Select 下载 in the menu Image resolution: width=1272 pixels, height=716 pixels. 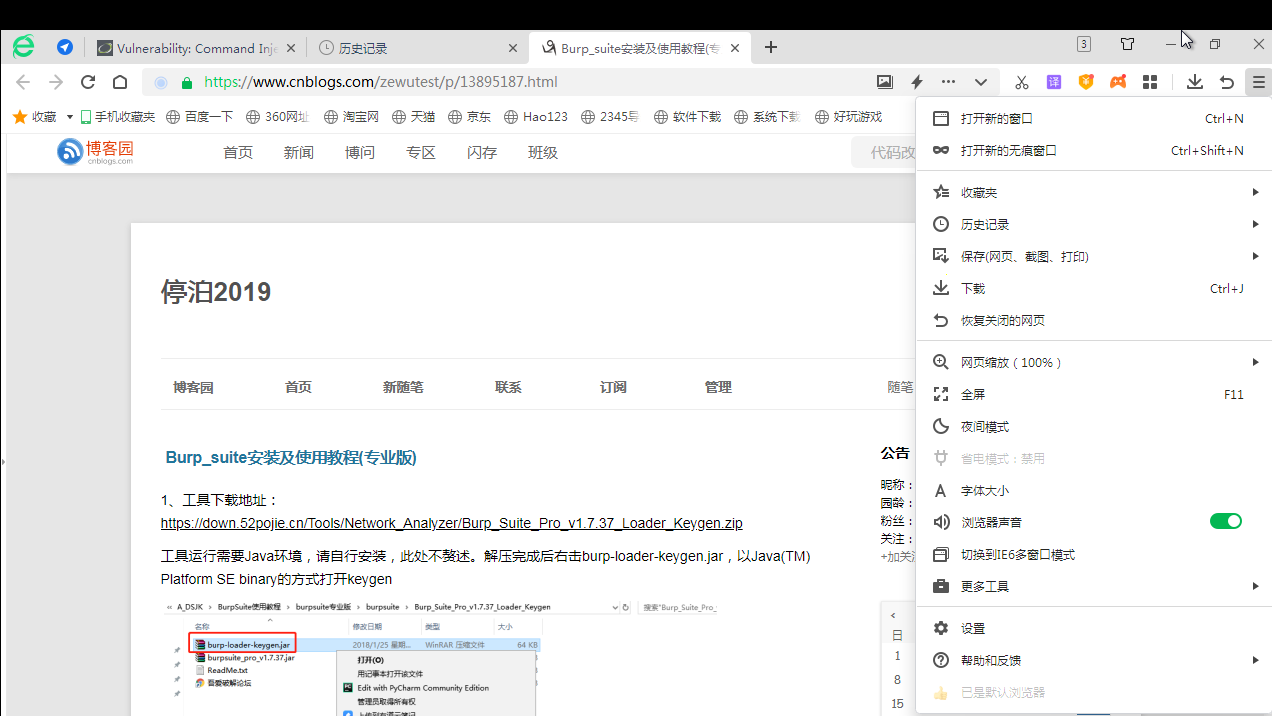[x=1093, y=288]
